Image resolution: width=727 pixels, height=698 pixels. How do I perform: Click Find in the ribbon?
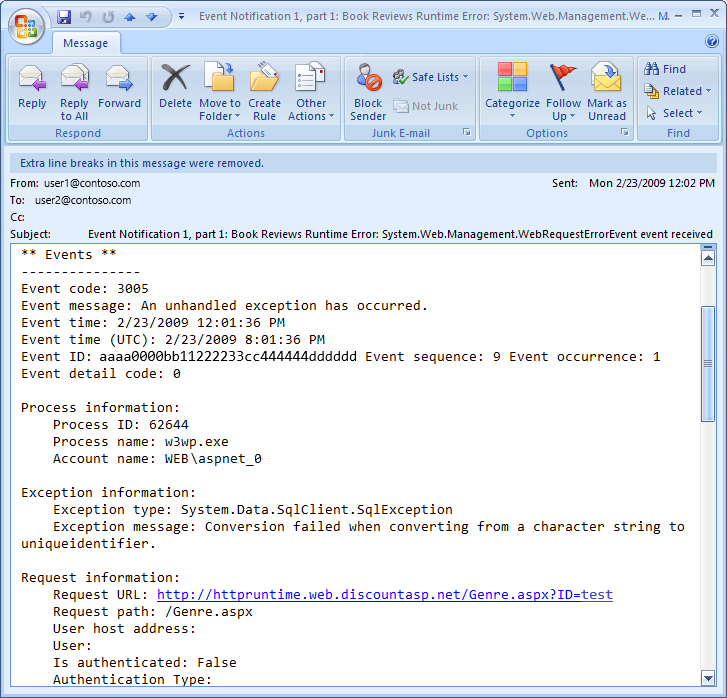[x=665, y=69]
